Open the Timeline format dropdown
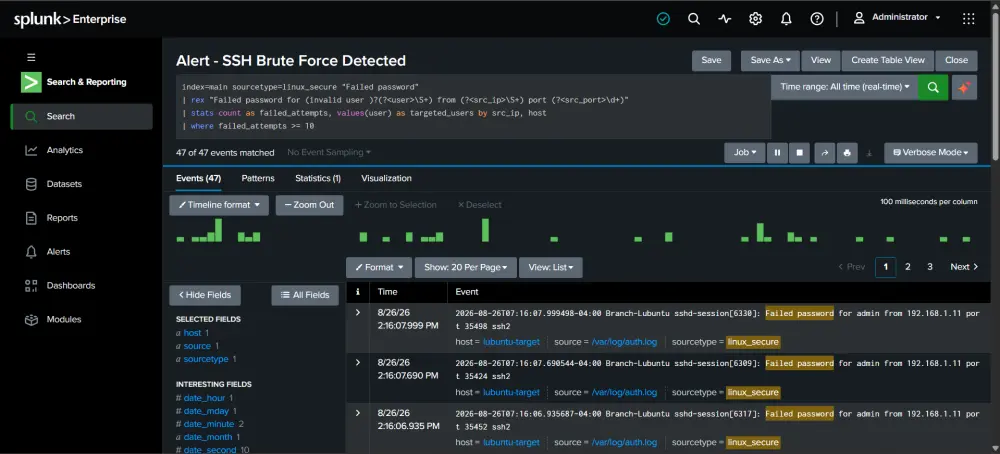This screenshot has width=1000, height=454. 219,205
